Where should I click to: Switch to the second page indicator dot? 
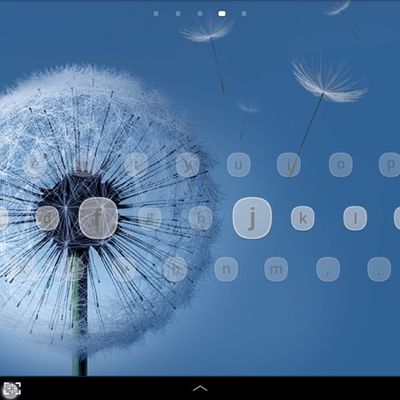(x=178, y=14)
